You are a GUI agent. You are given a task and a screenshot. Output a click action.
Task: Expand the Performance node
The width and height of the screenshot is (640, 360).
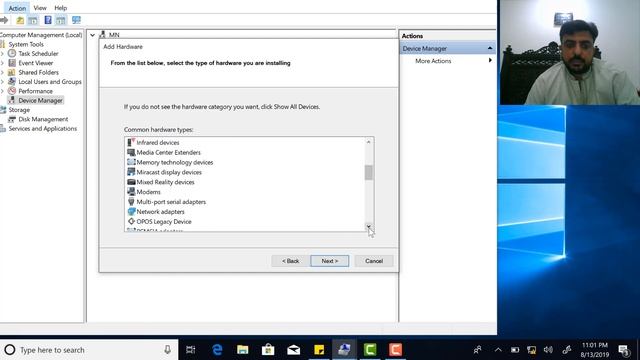click(2, 91)
